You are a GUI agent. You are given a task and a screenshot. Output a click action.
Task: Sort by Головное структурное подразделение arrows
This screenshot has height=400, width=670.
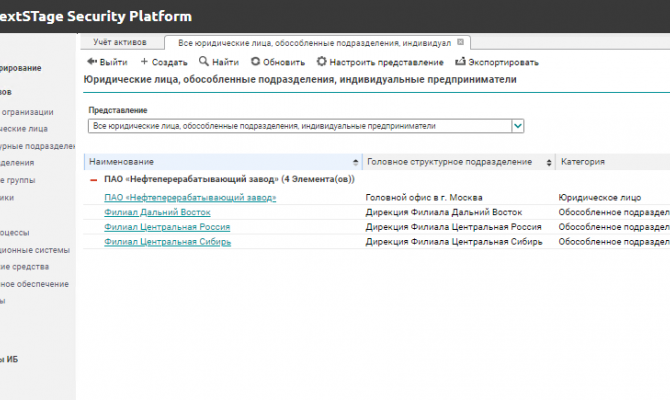coord(549,162)
